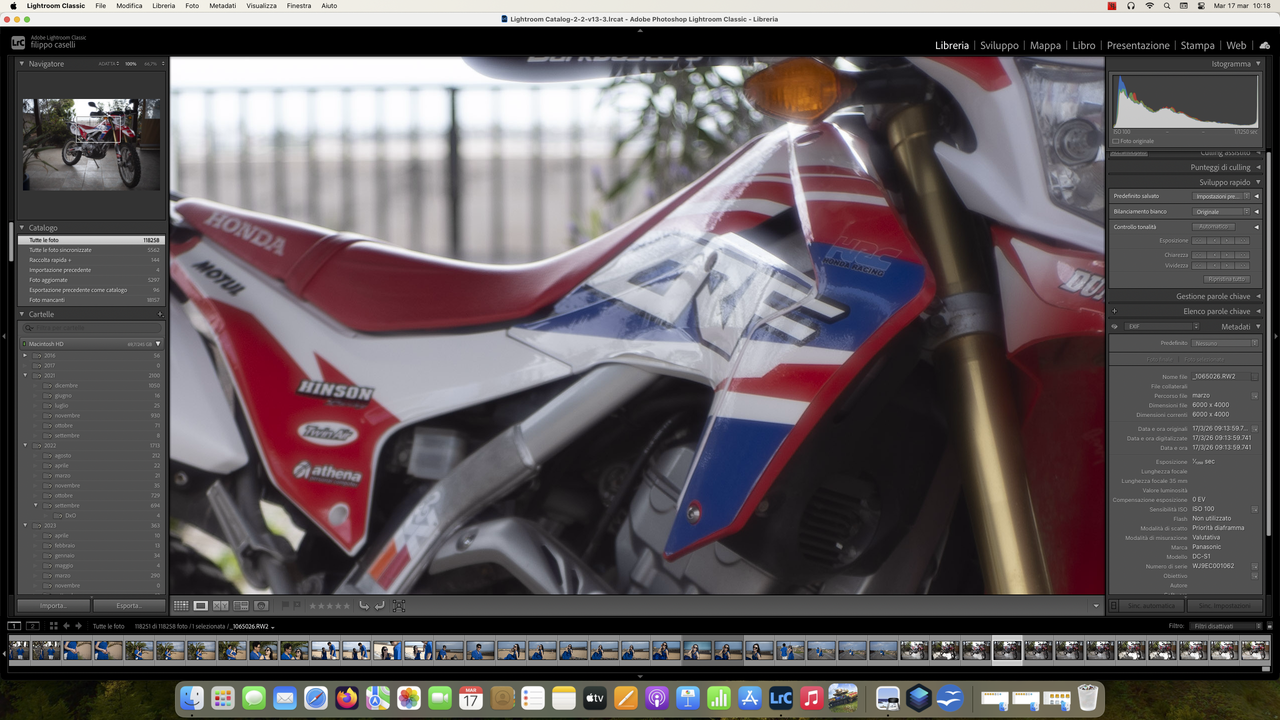Click Ripristina tutto button

pyautogui.click(x=1227, y=279)
